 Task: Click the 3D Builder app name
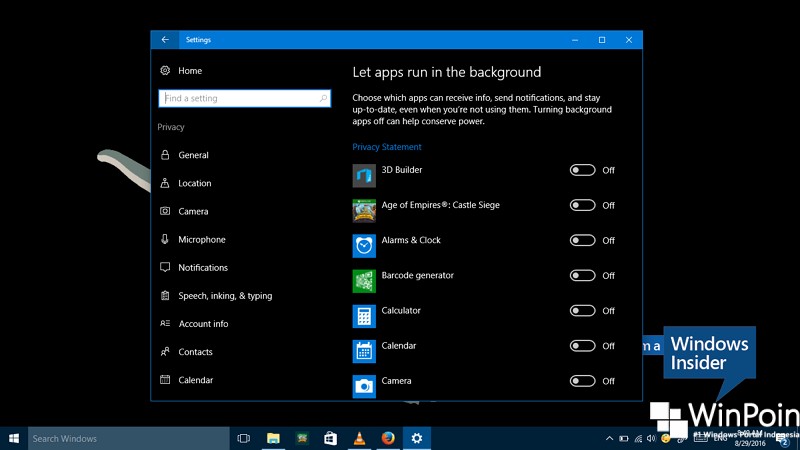tap(402, 170)
